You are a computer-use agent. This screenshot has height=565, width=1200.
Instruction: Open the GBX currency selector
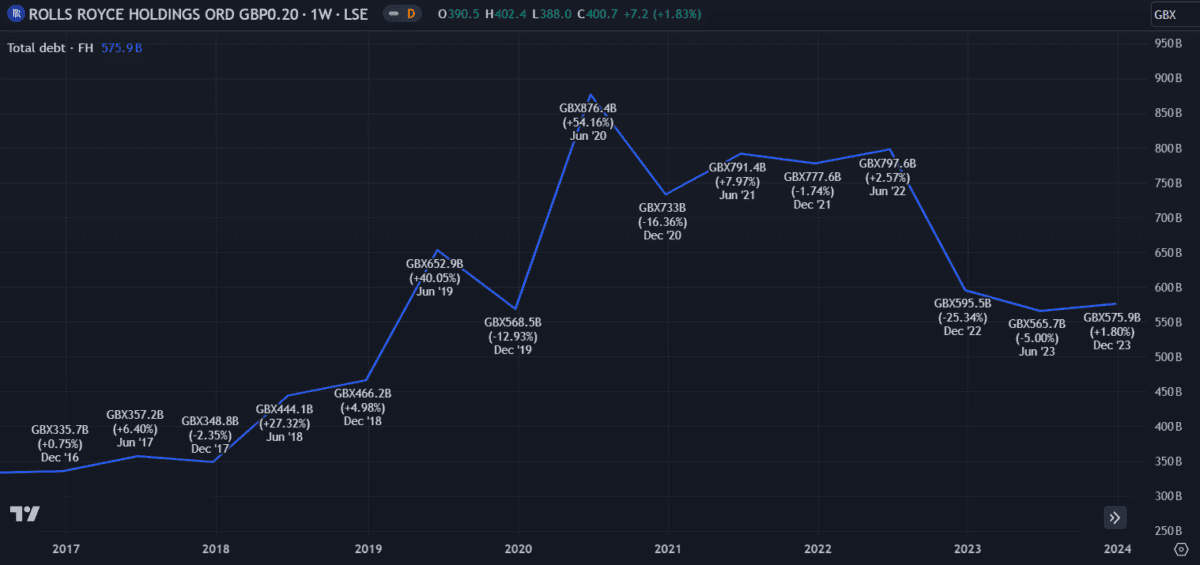(x=1166, y=14)
